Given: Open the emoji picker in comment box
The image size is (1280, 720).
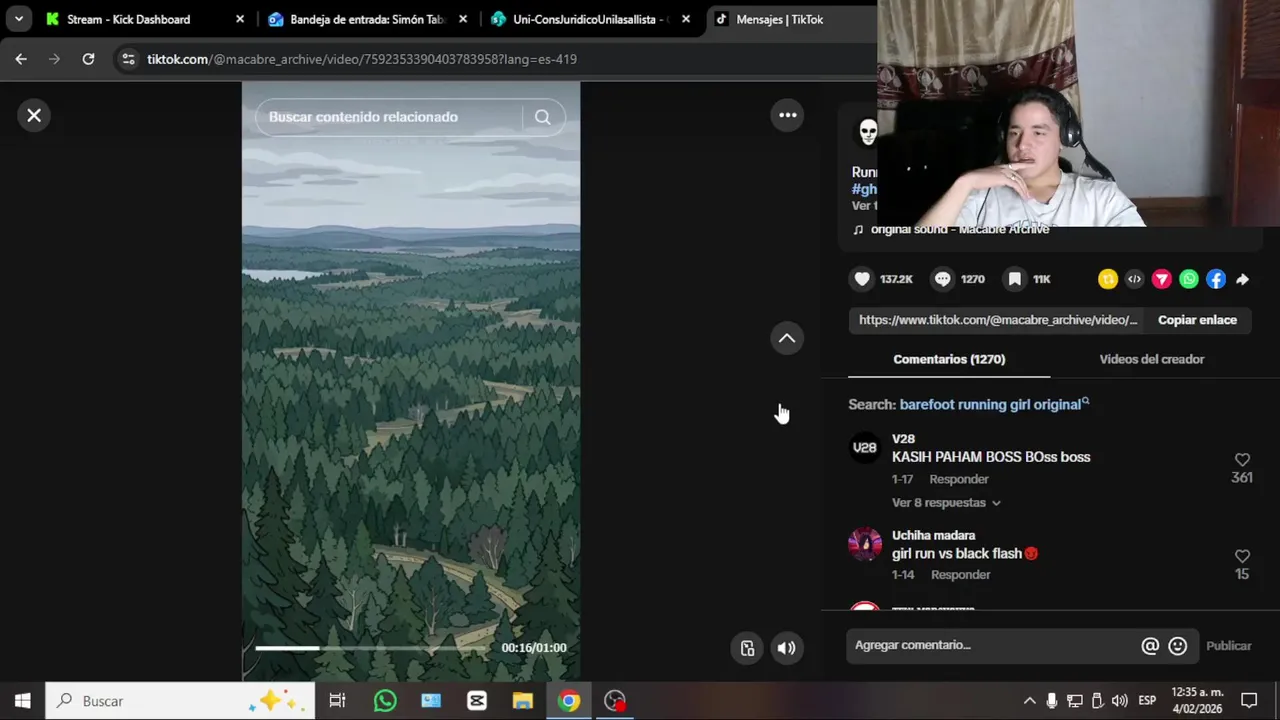Looking at the screenshot, I should point(1178,646).
